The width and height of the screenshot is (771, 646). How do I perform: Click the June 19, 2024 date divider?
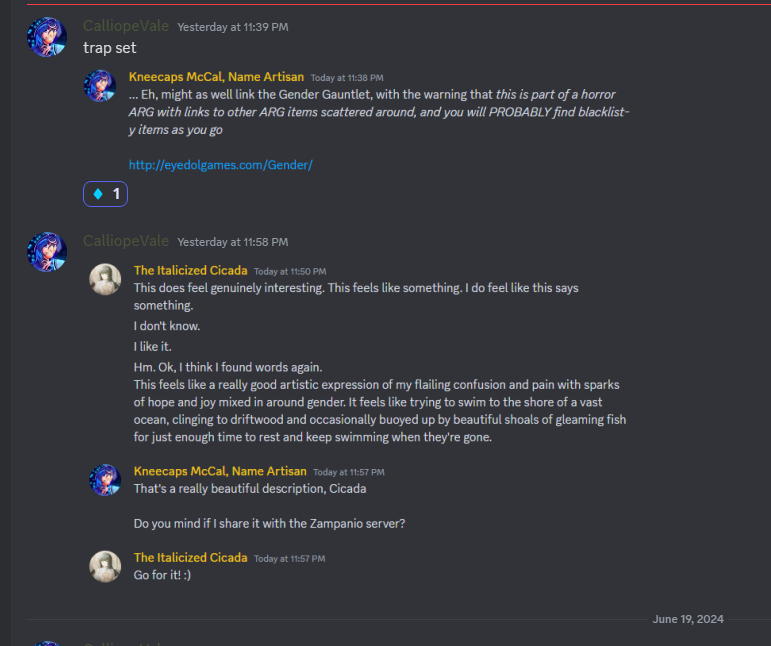point(687,619)
